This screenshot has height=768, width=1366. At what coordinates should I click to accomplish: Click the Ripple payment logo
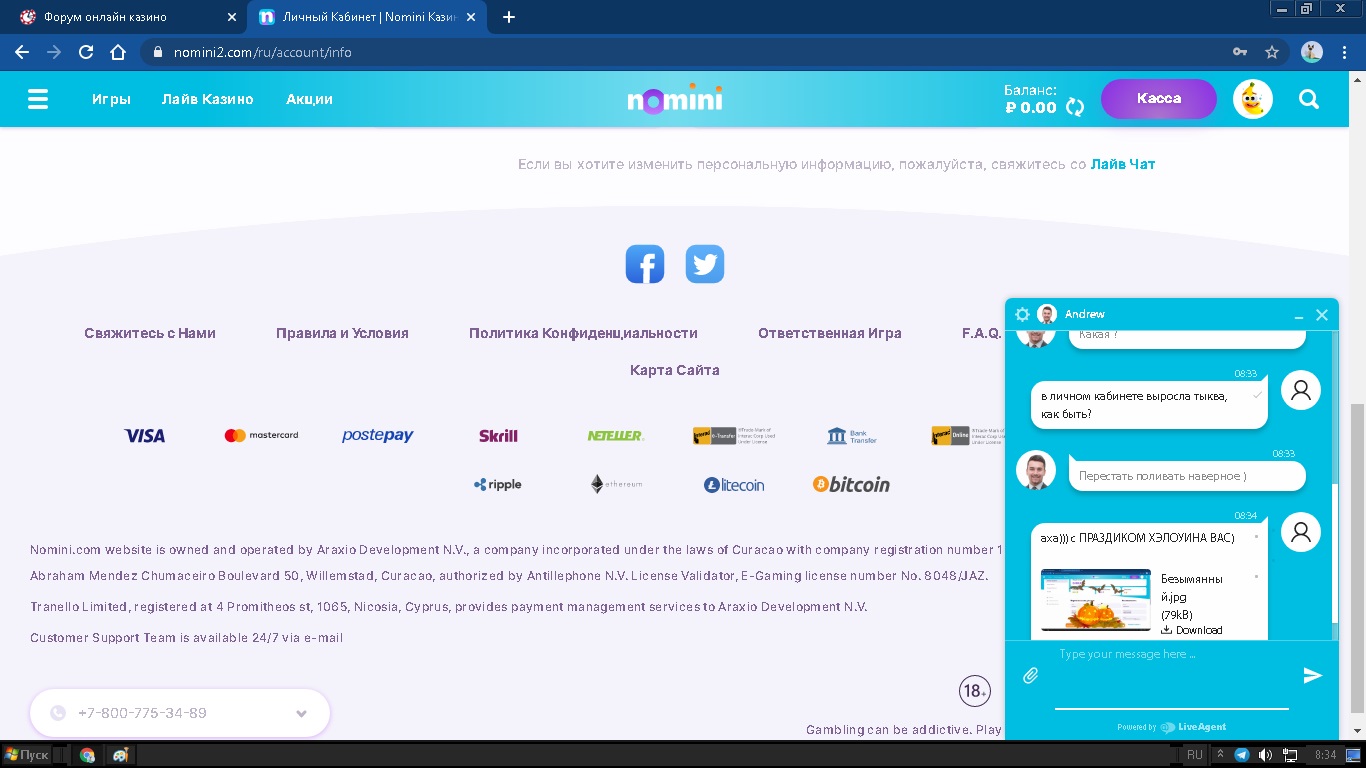[498, 485]
